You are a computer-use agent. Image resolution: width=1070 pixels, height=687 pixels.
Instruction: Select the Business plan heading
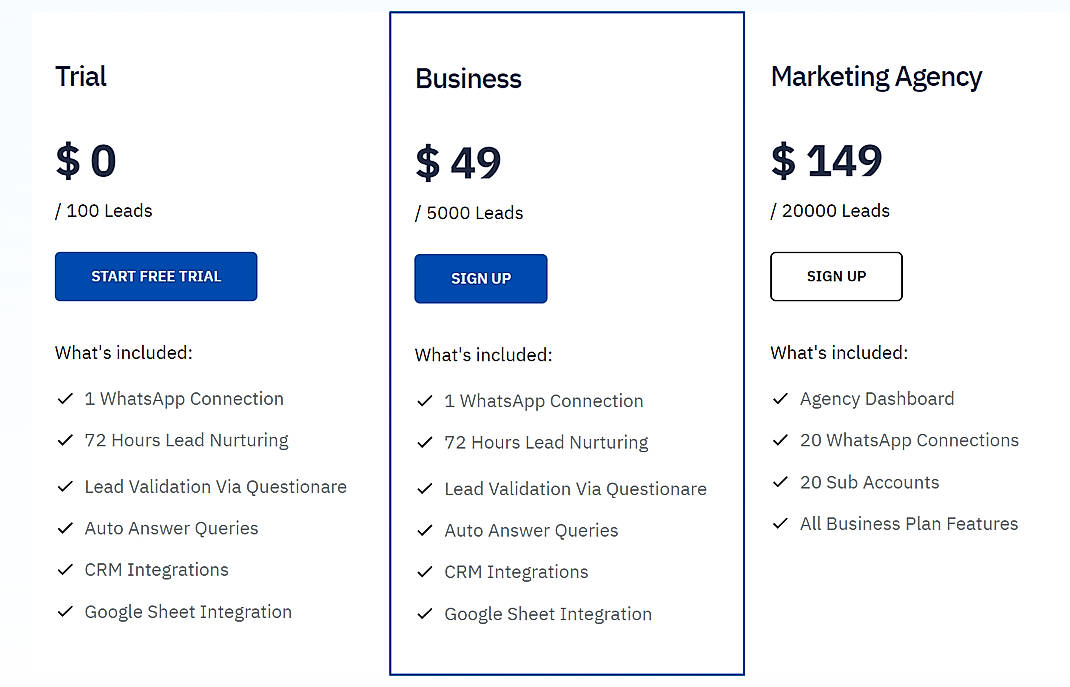click(x=468, y=79)
